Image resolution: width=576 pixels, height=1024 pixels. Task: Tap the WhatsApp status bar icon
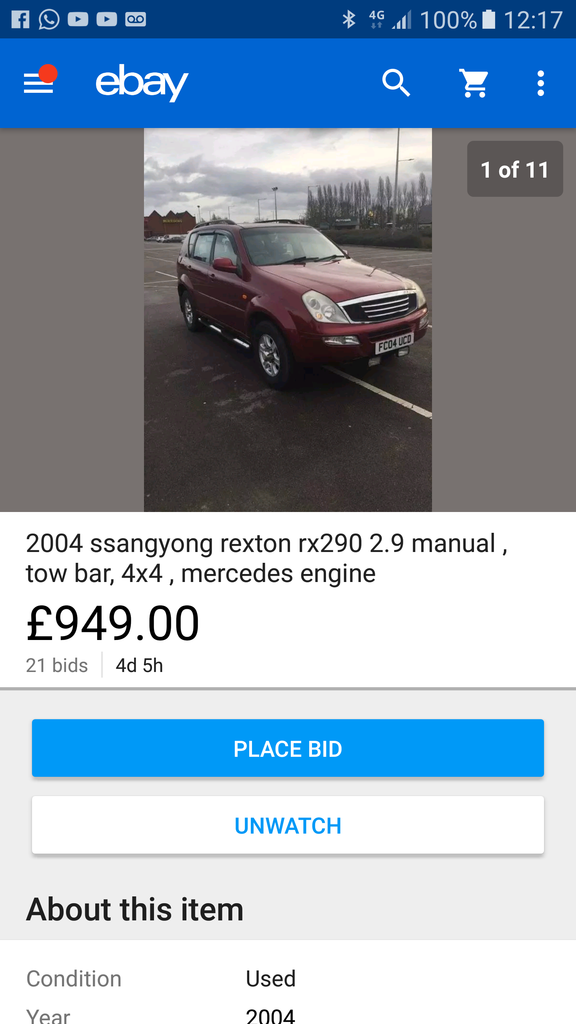(x=49, y=20)
